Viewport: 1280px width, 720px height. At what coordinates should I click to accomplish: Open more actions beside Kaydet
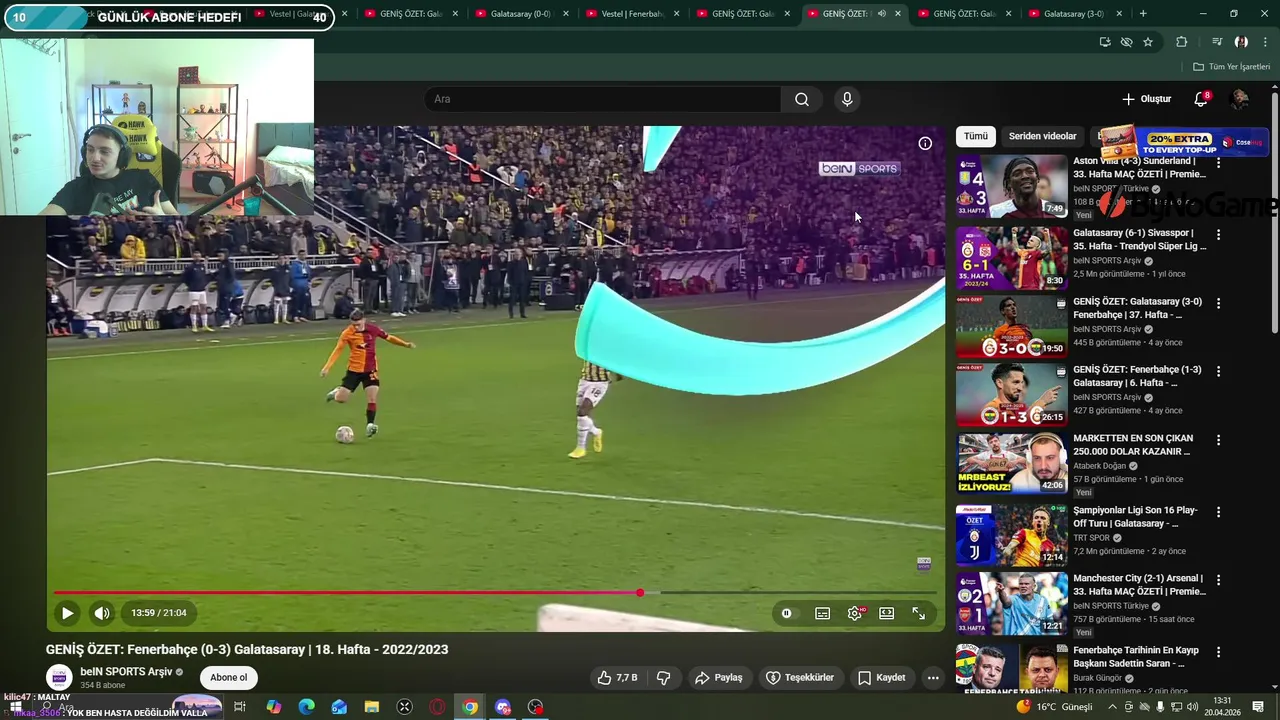pos(933,677)
